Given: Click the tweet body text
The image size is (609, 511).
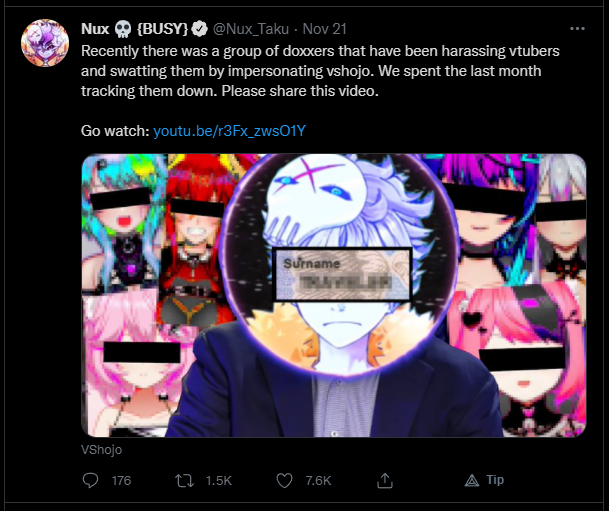Looking at the screenshot, I should tap(320, 71).
